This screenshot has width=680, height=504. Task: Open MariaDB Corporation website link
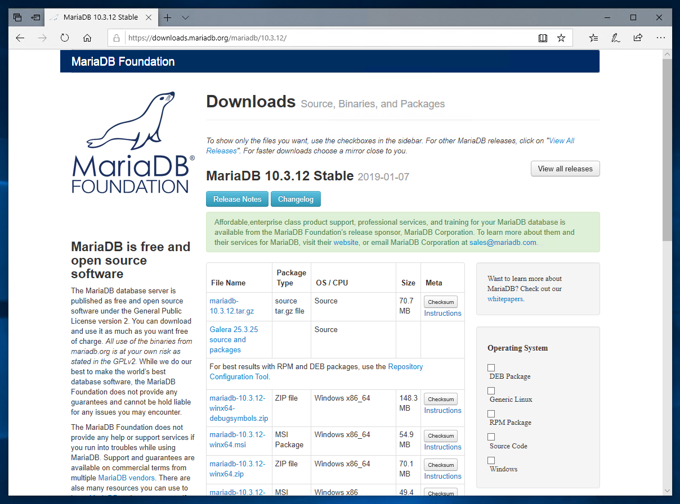(x=346, y=242)
